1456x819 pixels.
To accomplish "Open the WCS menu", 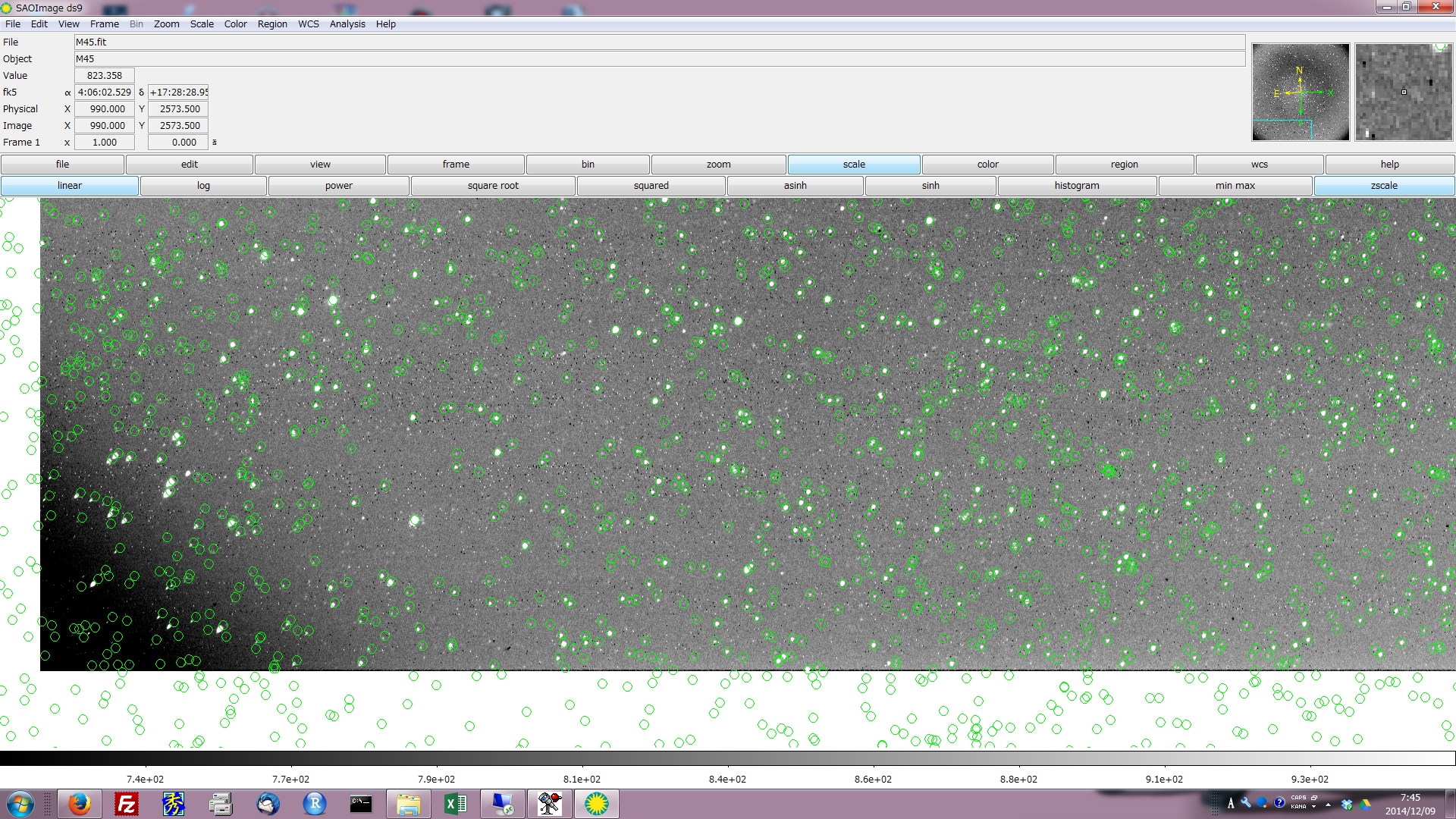I will (308, 24).
